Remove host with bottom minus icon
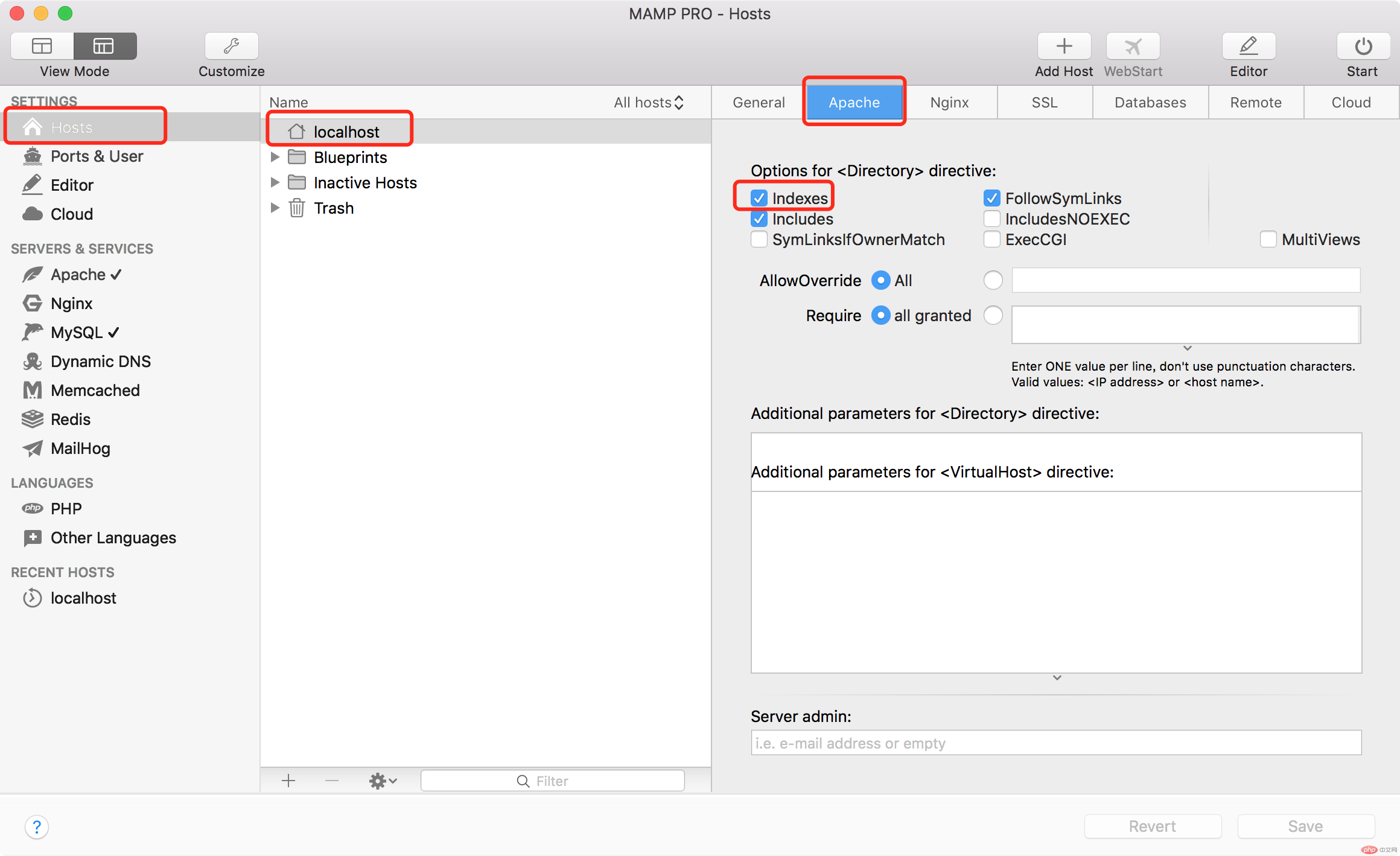 (x=332, y=781)
